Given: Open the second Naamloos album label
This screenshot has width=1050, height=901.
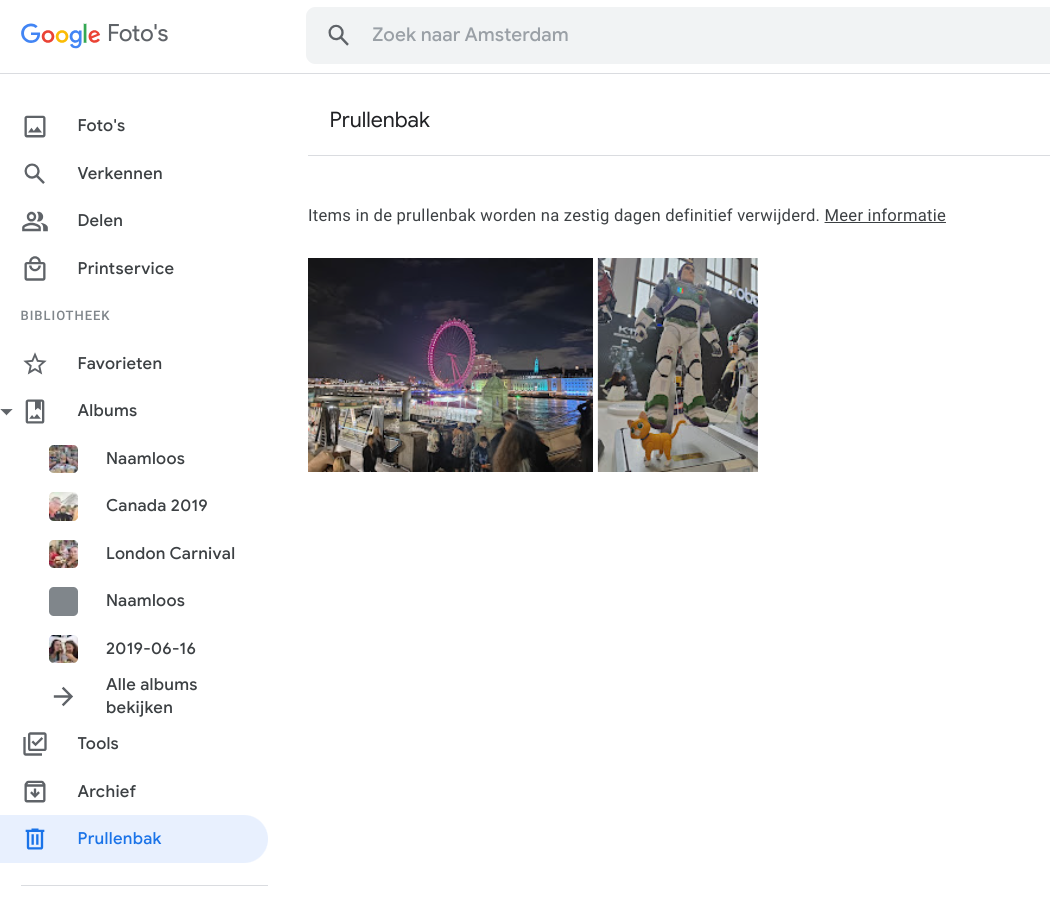Looking at the screenshot, I should pyautogui.click(x=145, y=600).
